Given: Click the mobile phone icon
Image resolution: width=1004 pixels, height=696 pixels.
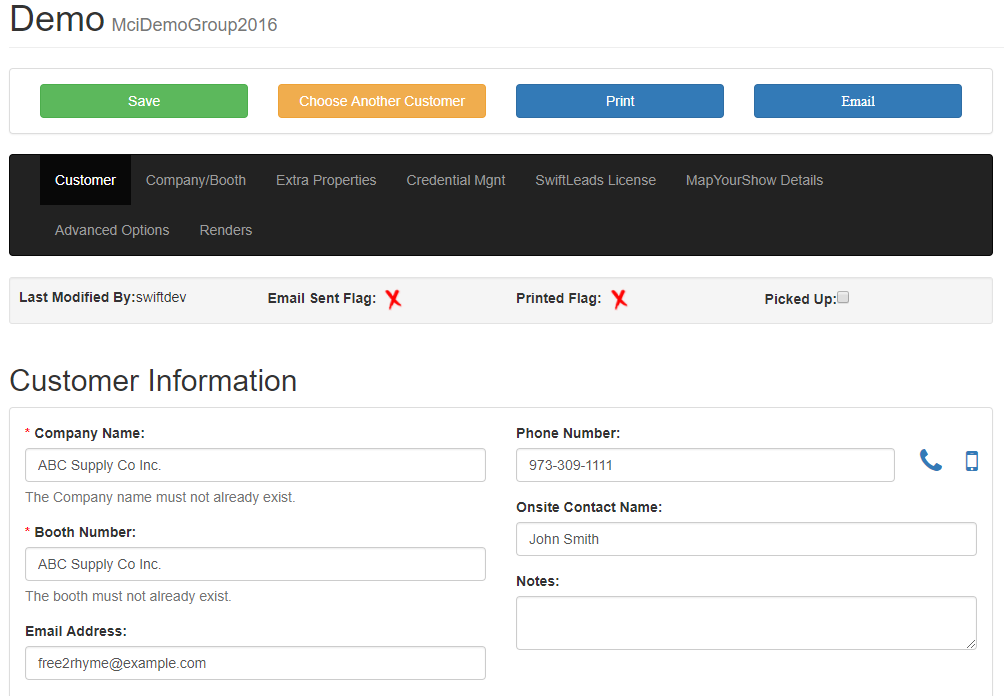Looking at the screenshot, I should click(971, 461).
